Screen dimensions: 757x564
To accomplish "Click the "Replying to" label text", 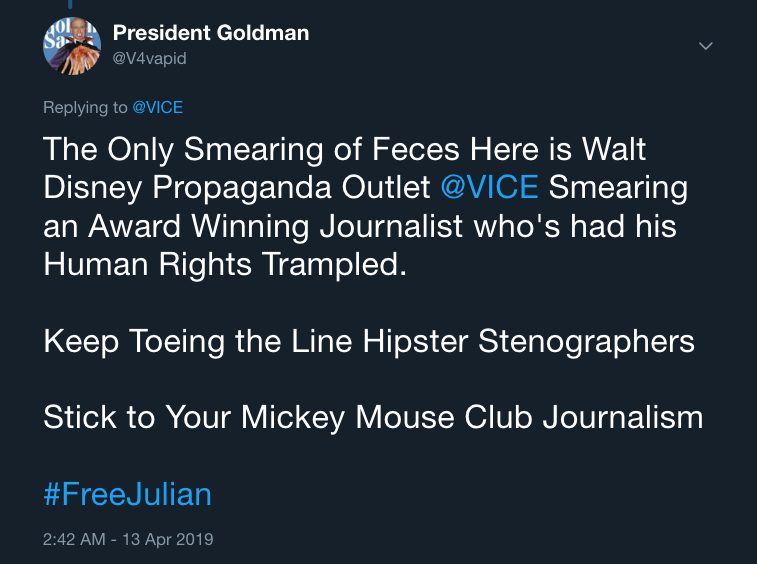I will 85,107.
